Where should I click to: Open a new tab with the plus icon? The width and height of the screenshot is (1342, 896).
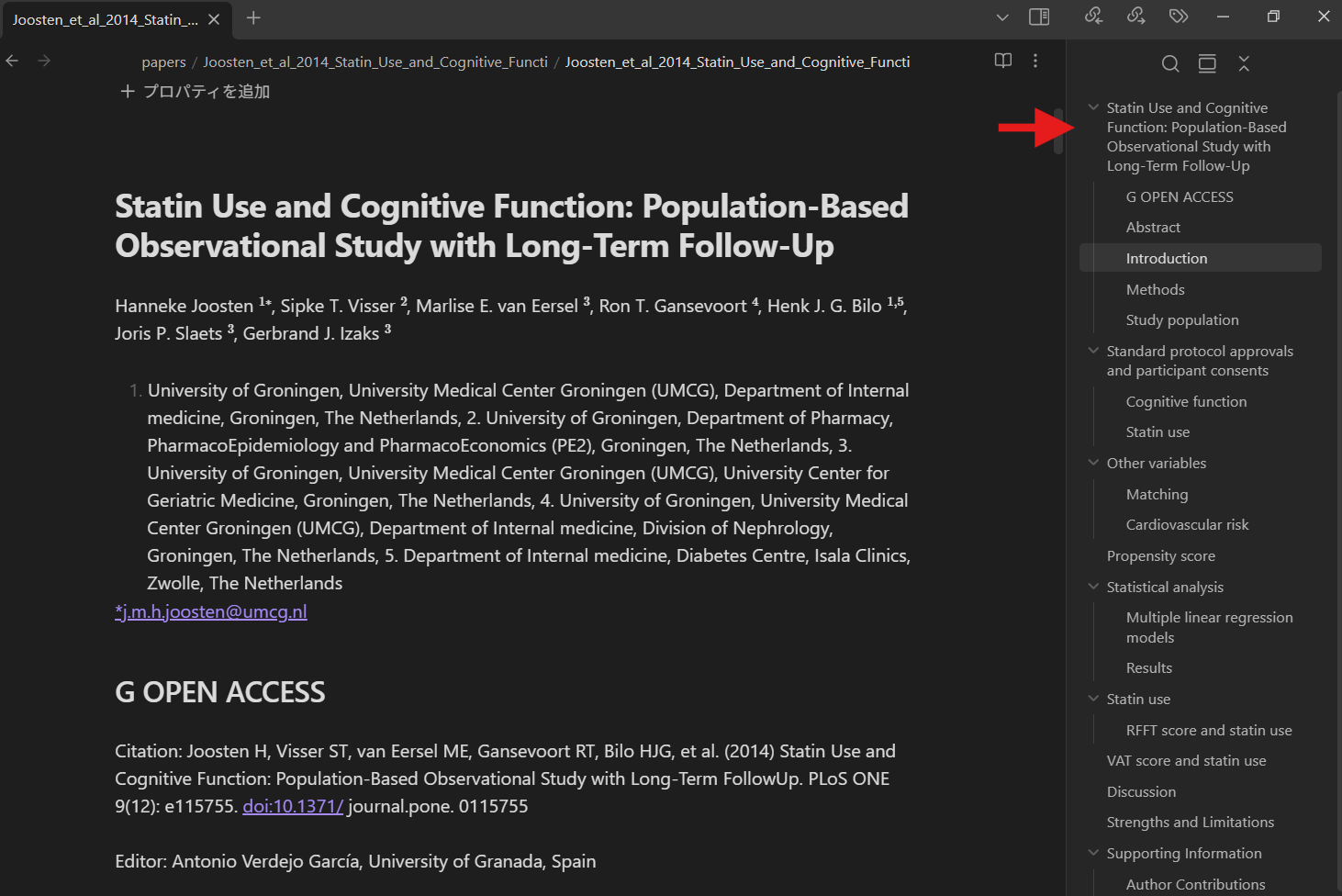click(x=253, y=18)
